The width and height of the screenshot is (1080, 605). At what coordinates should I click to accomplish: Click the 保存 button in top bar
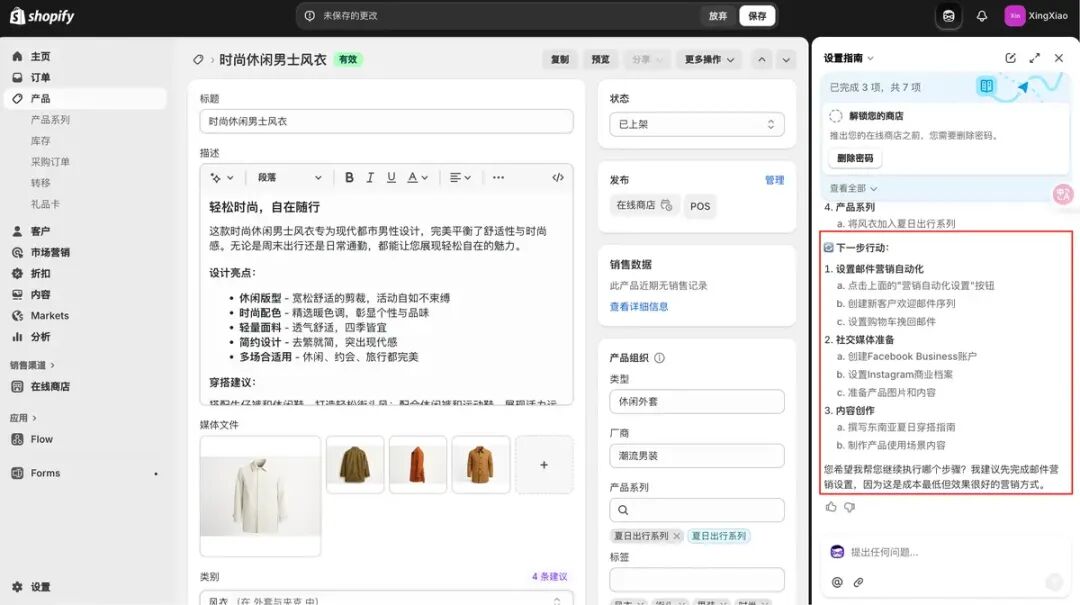757,16
